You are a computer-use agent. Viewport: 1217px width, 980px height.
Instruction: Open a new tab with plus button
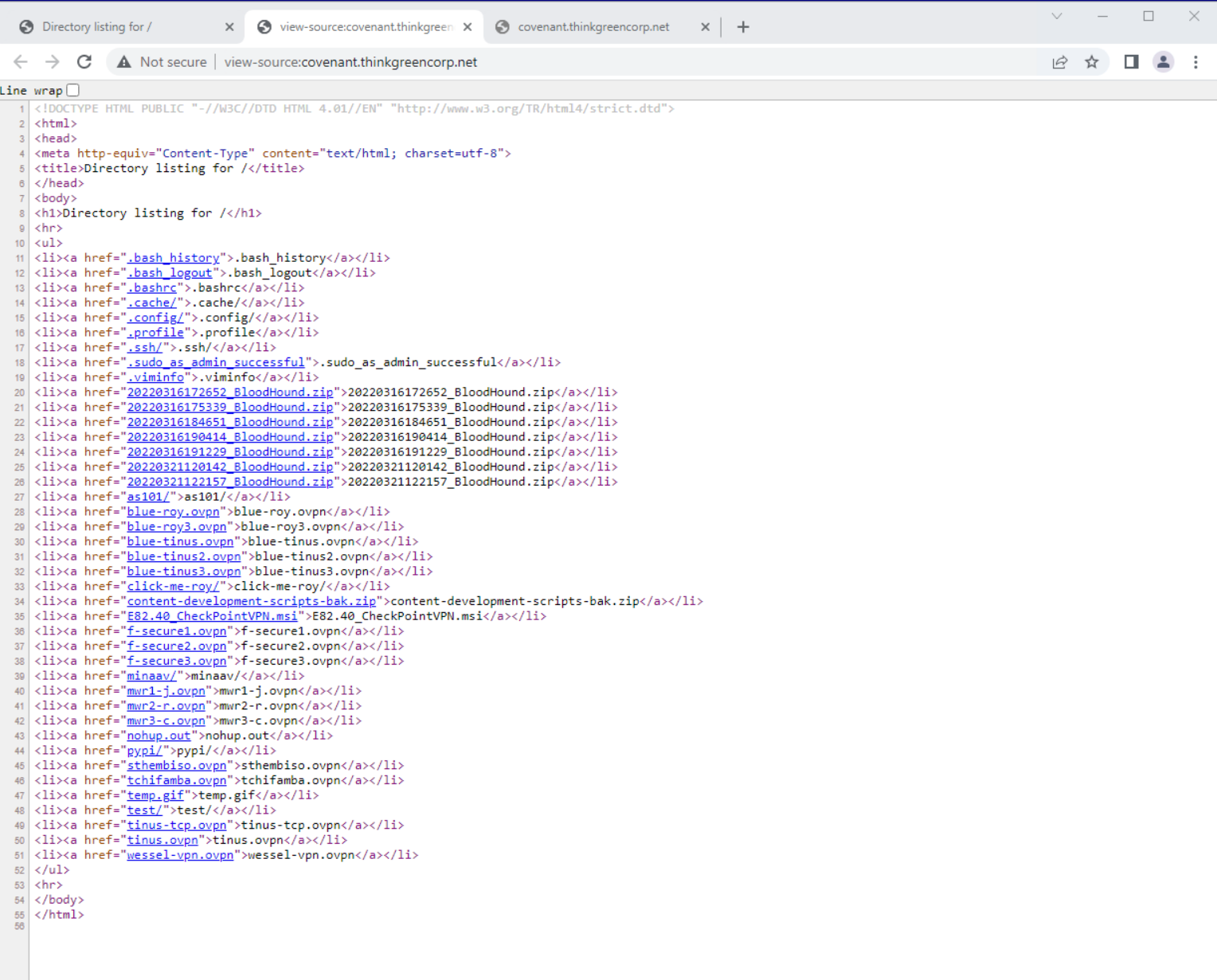[x=743, y=27]
